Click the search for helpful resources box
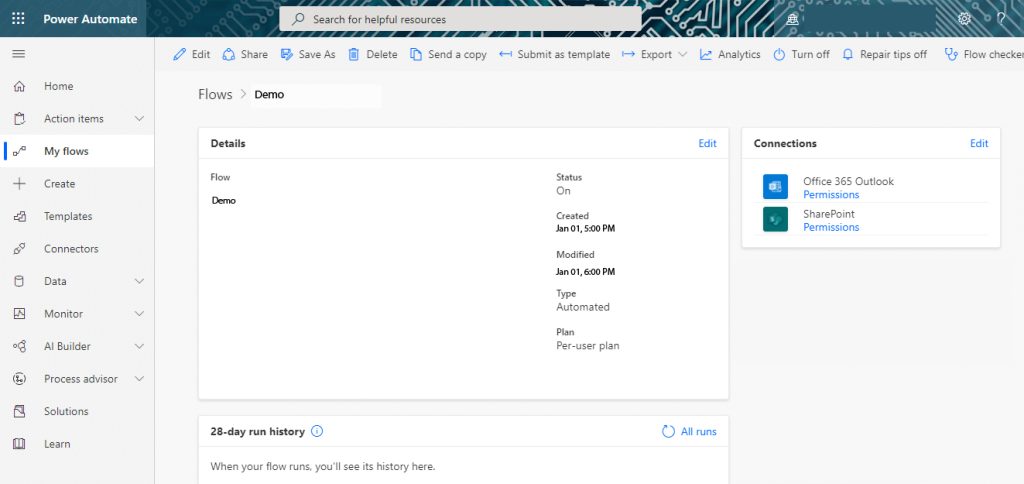 (460, 19)
